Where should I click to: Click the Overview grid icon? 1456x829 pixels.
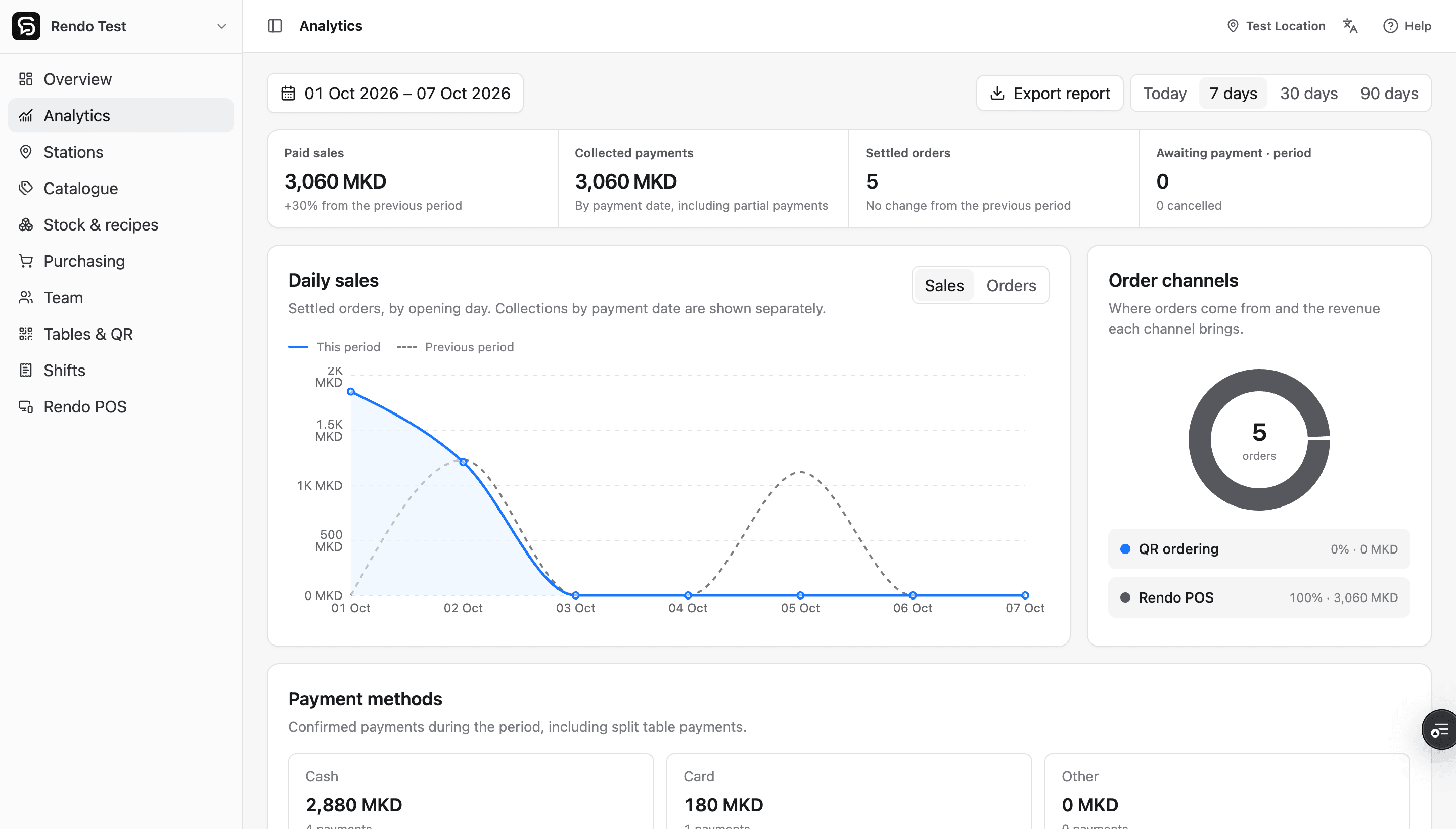point(26,79)
